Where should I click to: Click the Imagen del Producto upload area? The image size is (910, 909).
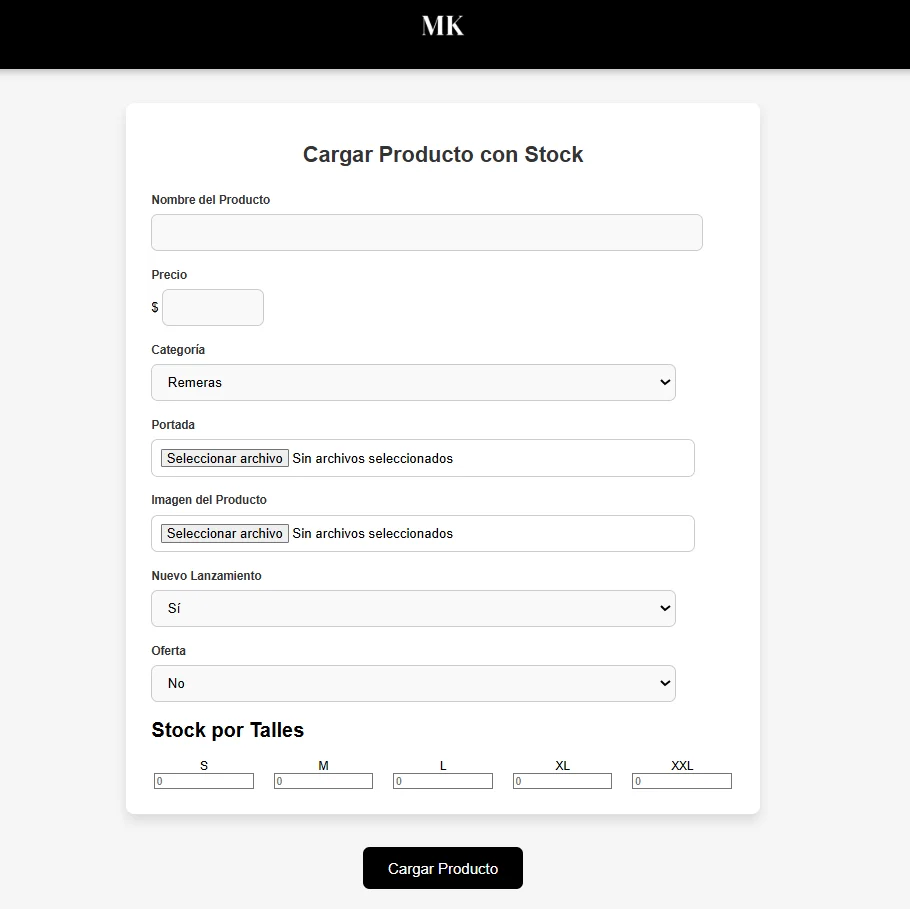click(422, 533)
